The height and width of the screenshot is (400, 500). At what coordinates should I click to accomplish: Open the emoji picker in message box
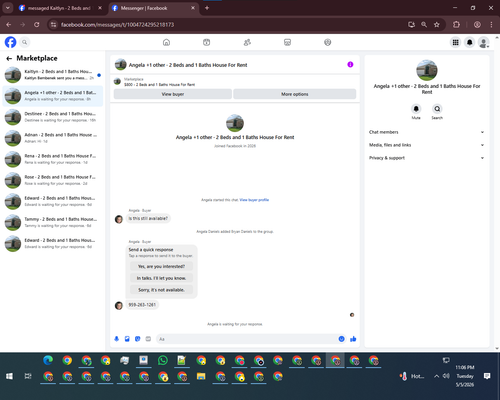341,339
